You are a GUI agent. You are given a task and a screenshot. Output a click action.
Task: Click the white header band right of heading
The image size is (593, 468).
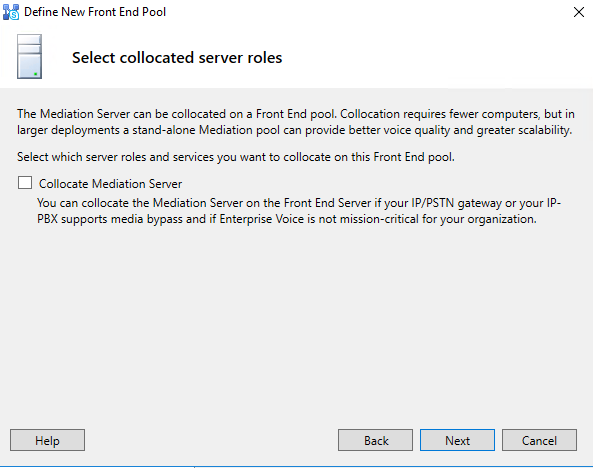[435, 57]
